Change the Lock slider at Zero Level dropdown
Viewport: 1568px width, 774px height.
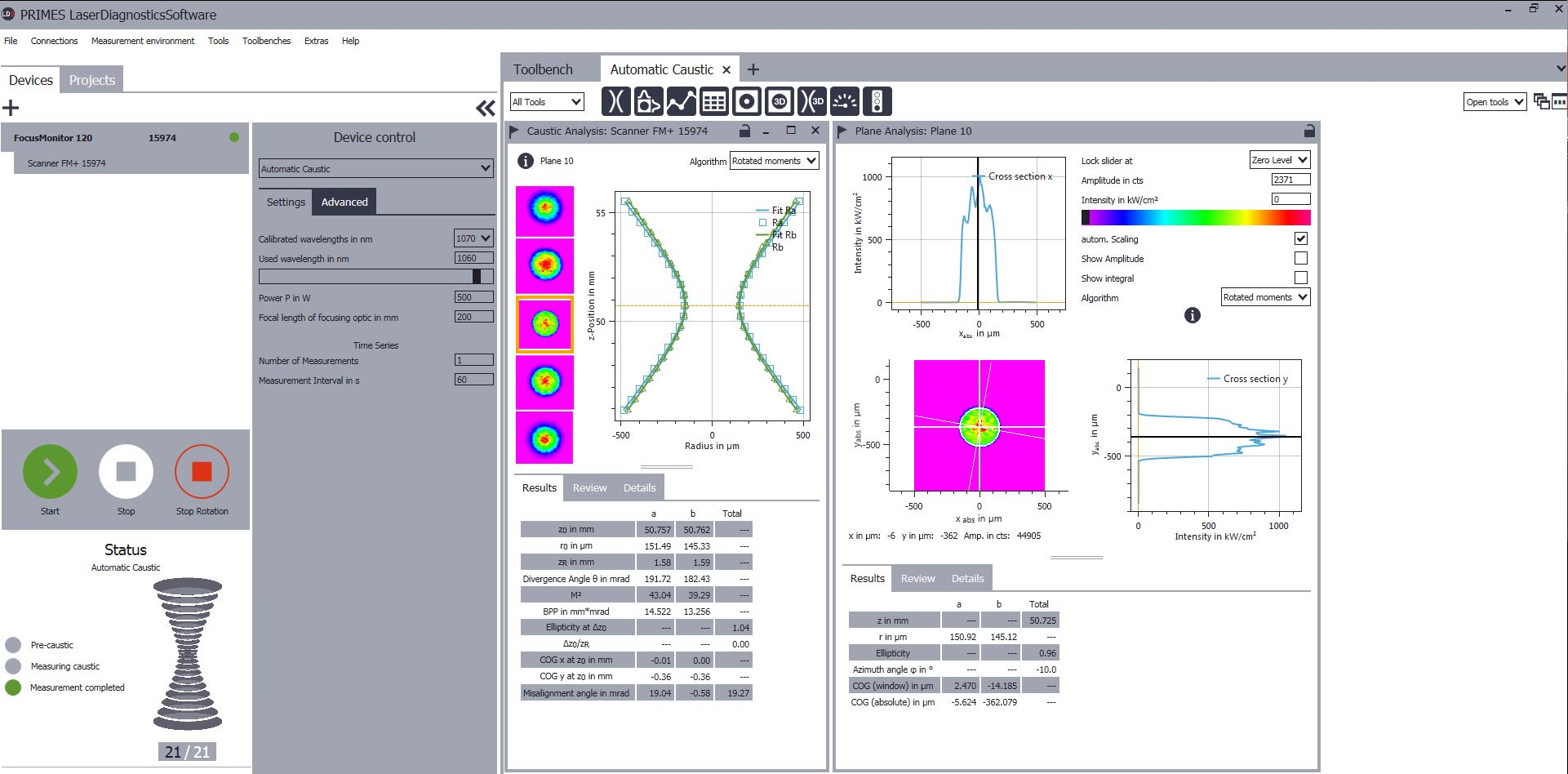(x=1279, y=159)
